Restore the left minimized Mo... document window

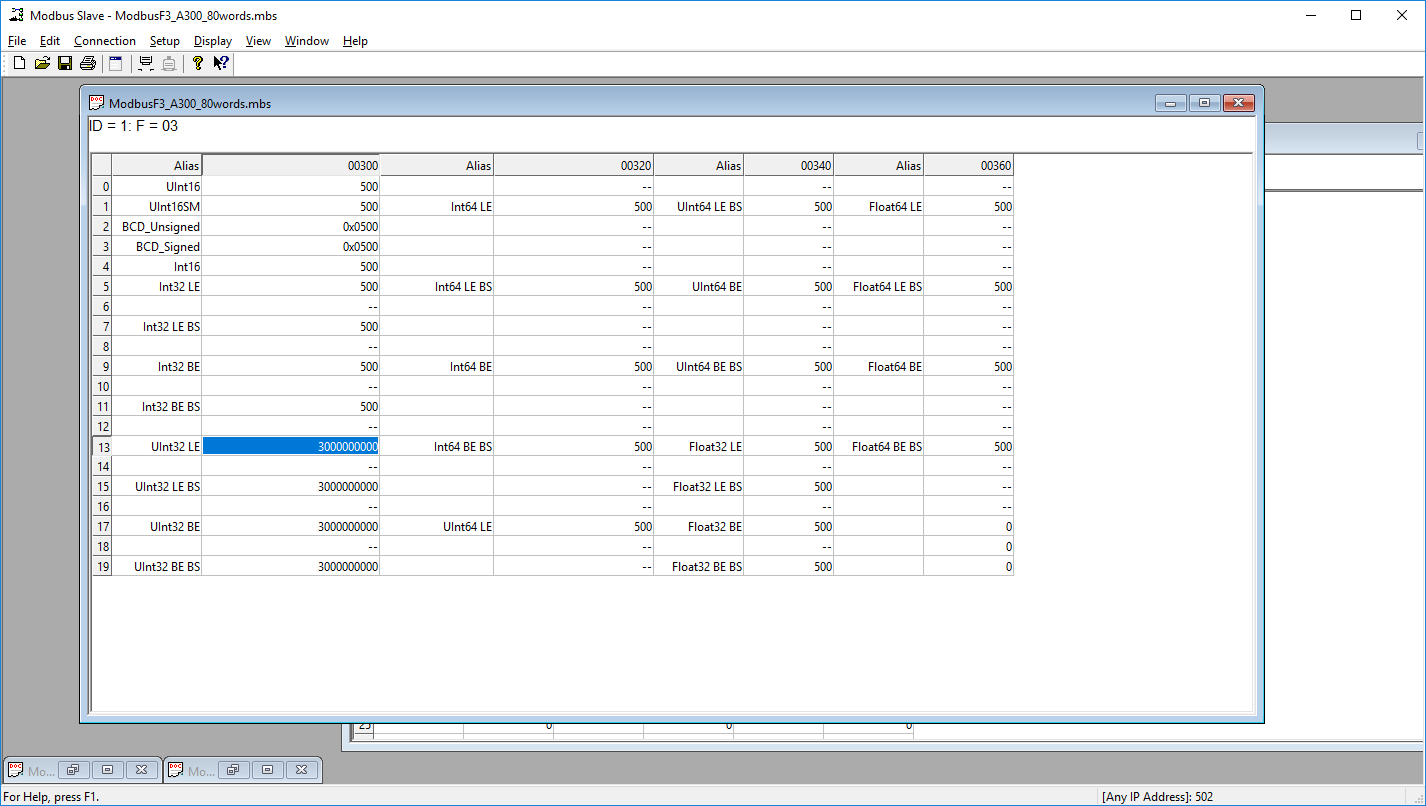74,770
